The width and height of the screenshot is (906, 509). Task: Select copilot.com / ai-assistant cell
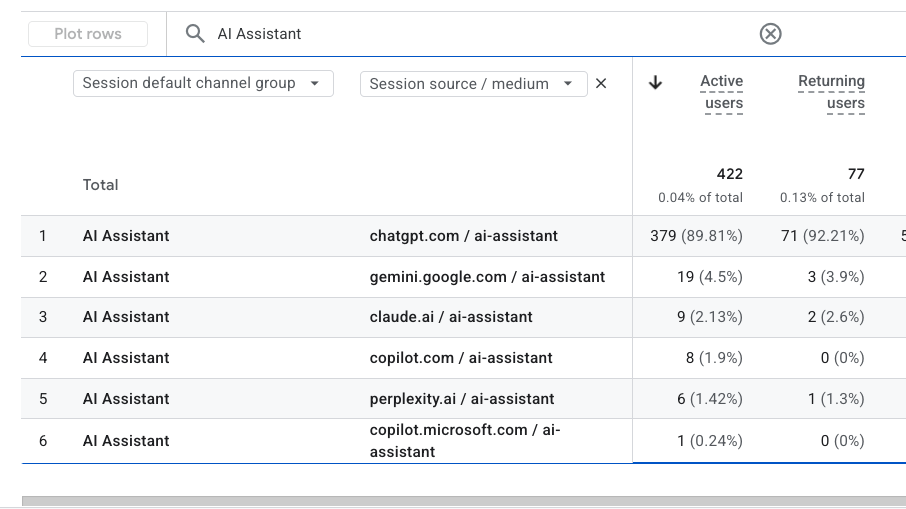pos(461,358)
